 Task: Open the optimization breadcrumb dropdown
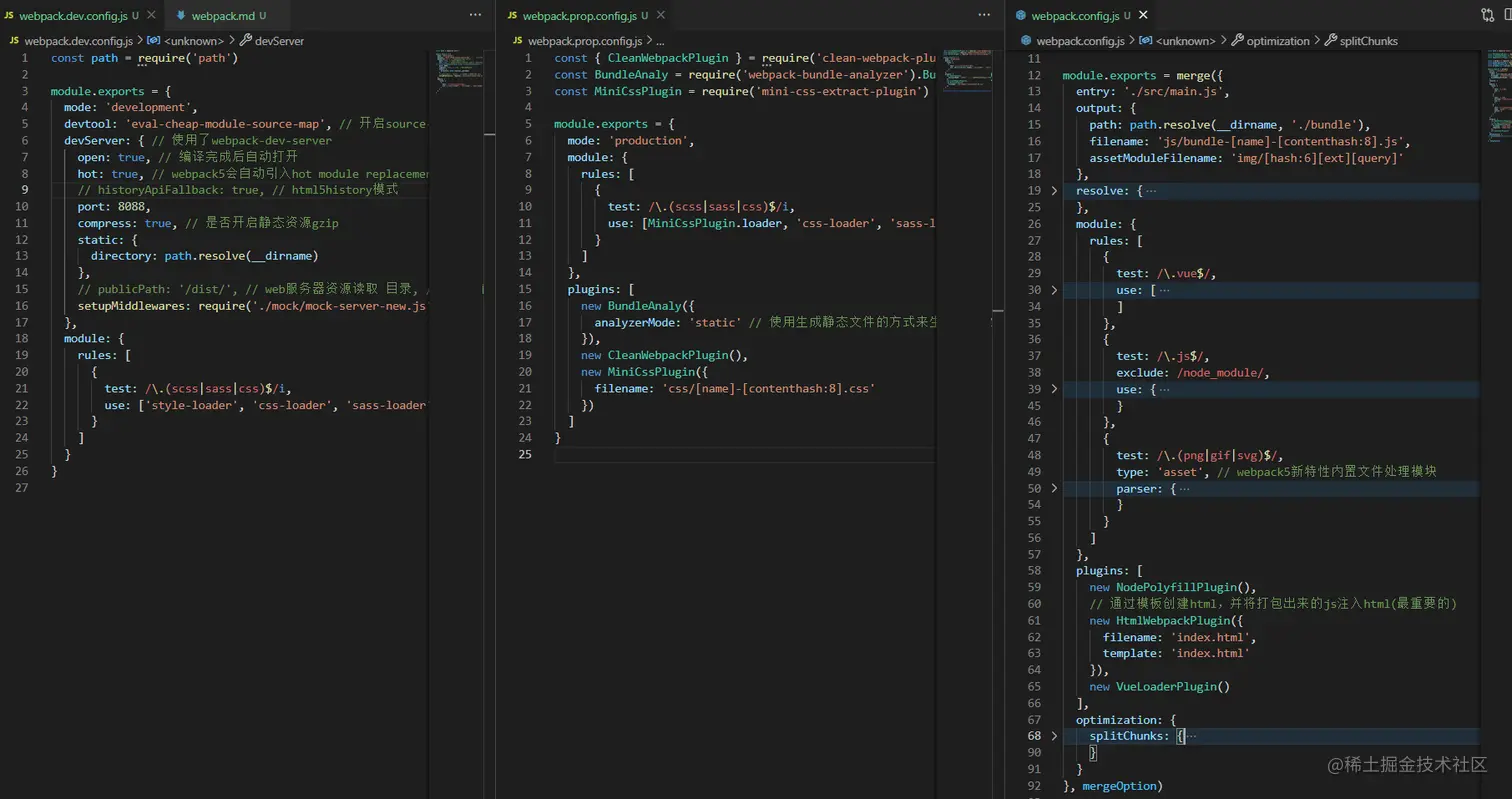pos(1278,41)
